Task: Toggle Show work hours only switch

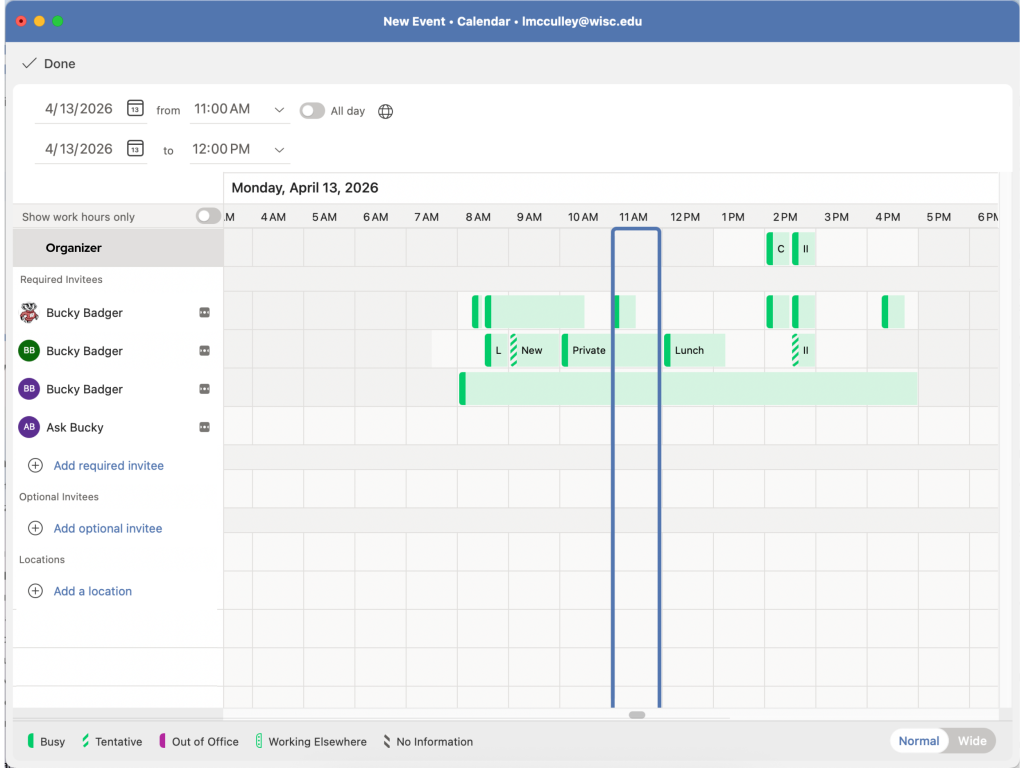Action: pyautogui.click(x=207, y=216)
